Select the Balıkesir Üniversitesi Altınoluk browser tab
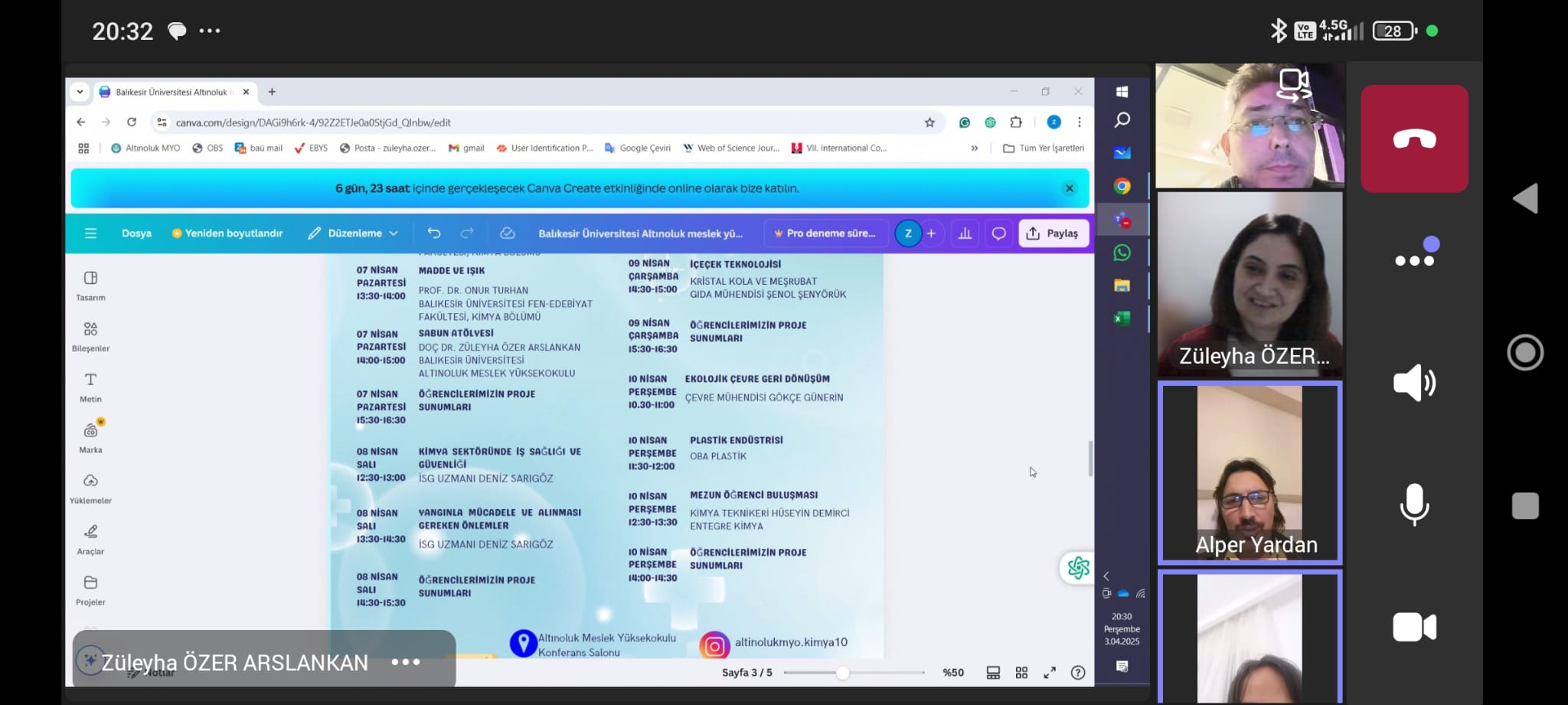Image resolution: width=1568 pixels, height=705 pixels. pos(175,92)
